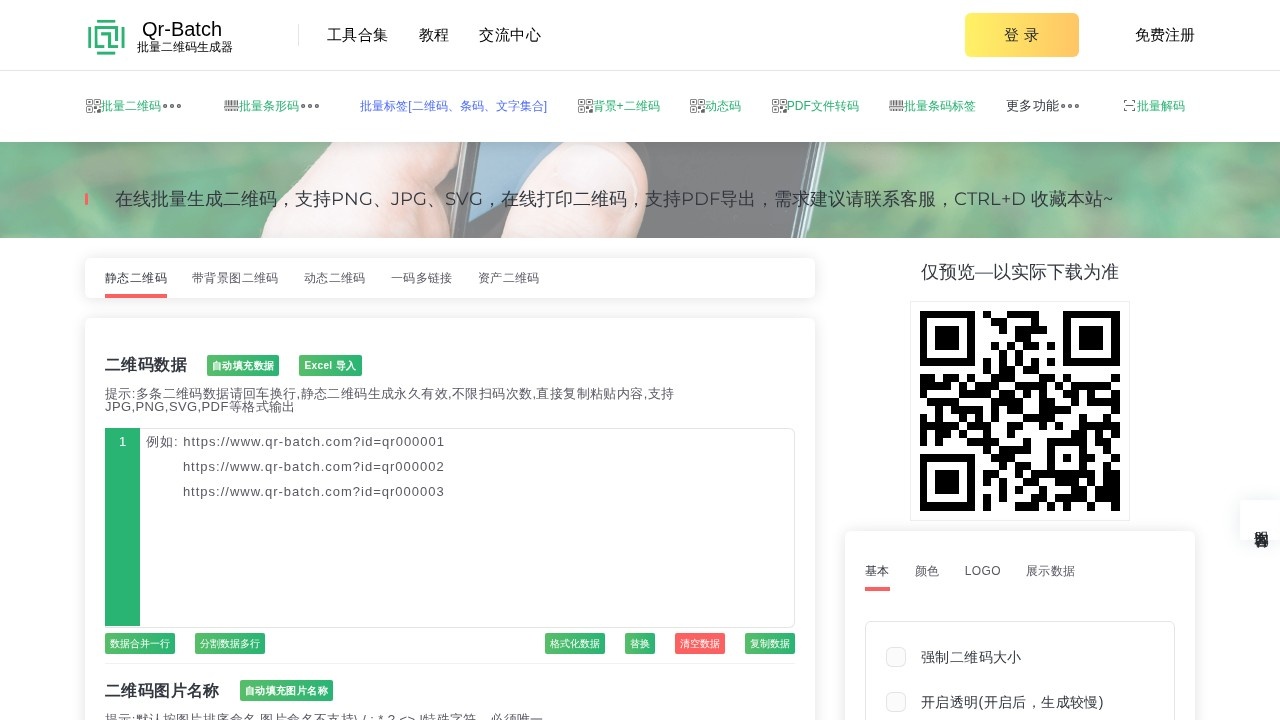This screenshot has height=720, width=1280.
Task: Expand the 批量二维码 dropdown menu
Action: (x=133, y=106)
